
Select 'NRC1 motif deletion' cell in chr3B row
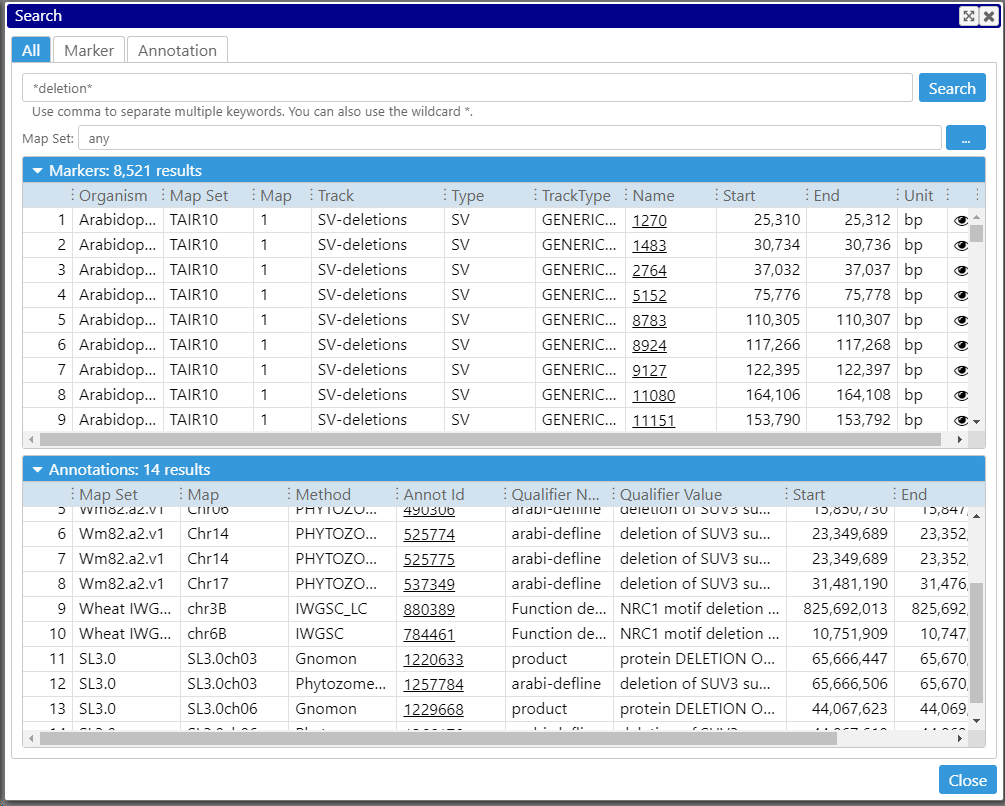point(699,609)
